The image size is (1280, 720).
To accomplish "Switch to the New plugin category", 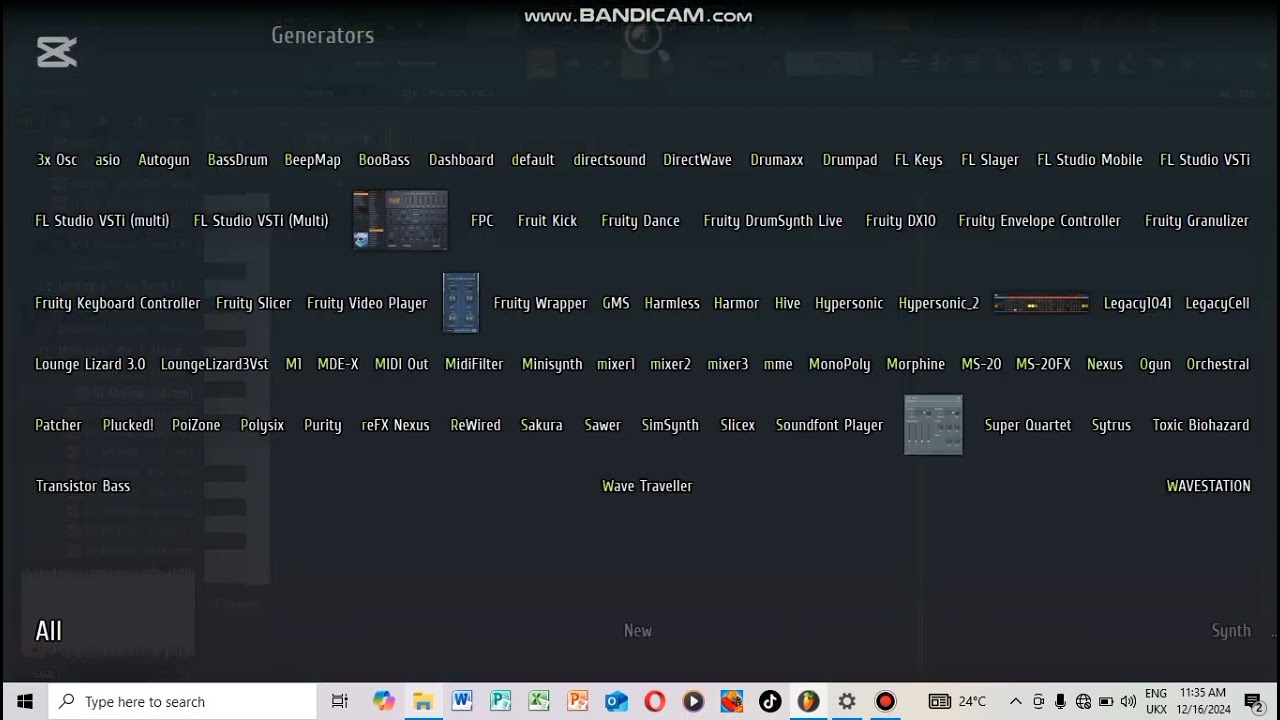I will (x=638, y=631).
